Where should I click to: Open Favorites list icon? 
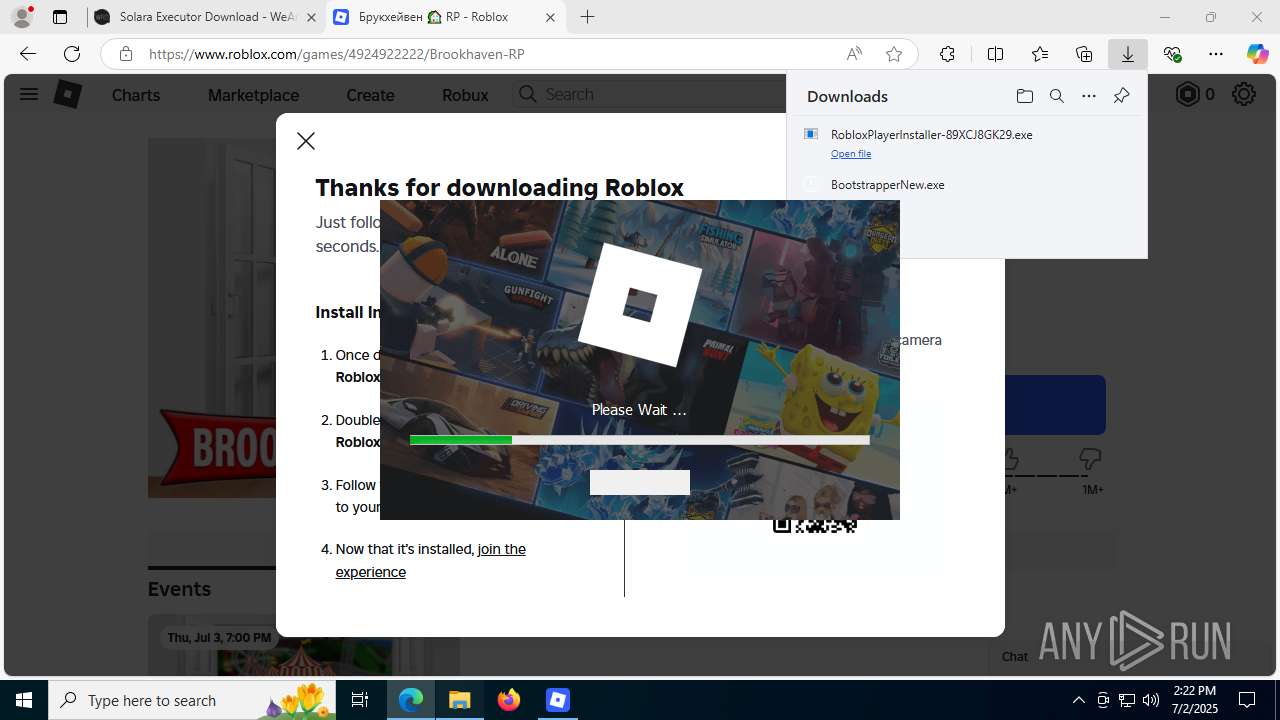1040,54
